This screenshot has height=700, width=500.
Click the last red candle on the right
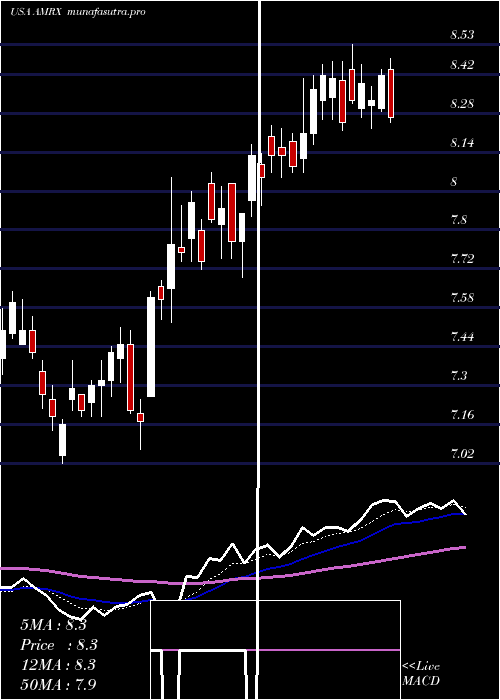391,93
